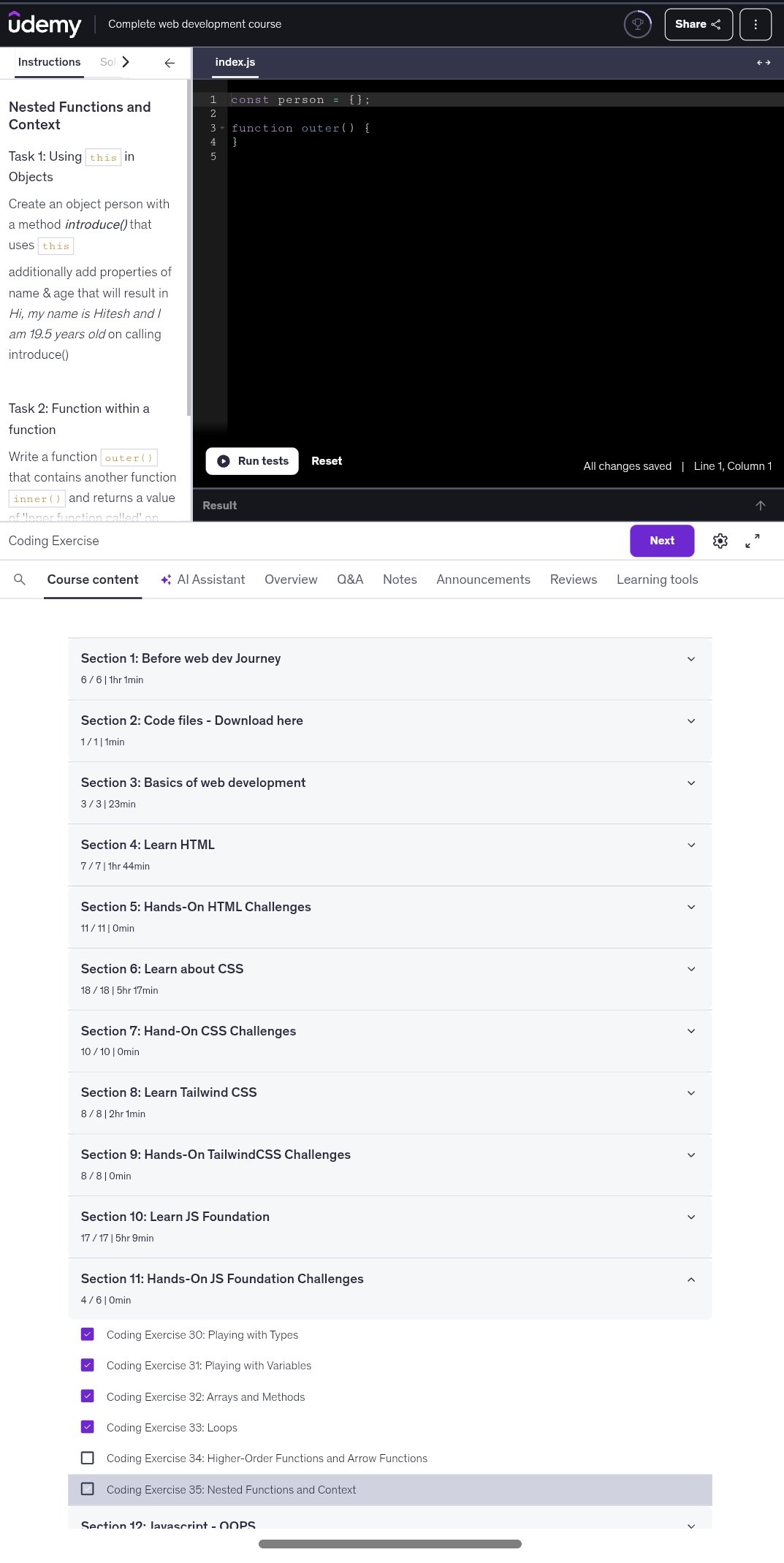Uncheck Coding Exercise 33: Loops
784x1563 pixels.
tap(88, 1426)
